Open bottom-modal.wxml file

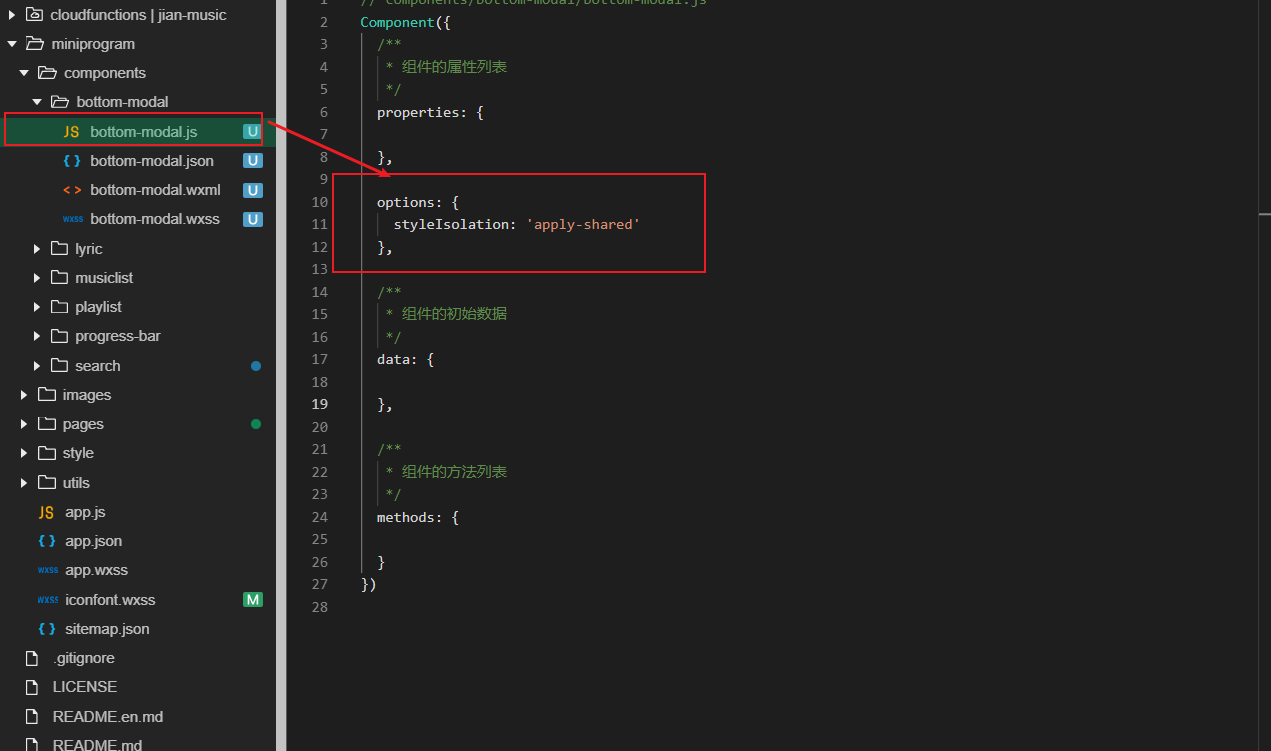[155, 190]
